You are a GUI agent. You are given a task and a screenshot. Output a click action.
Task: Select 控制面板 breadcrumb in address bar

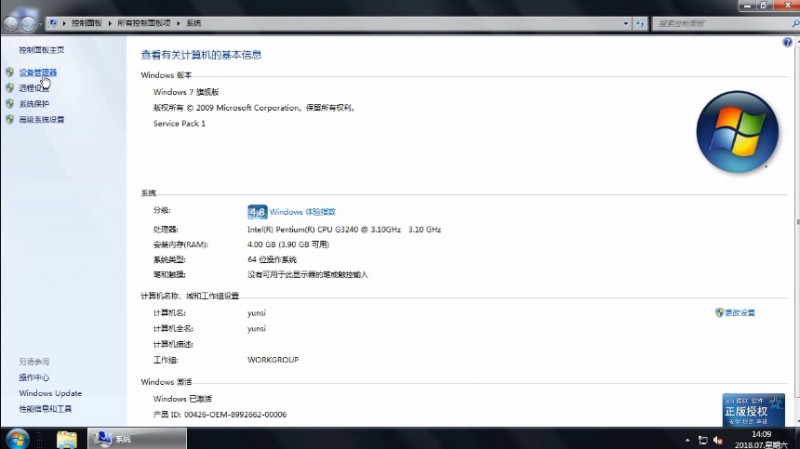click(86, 23)
